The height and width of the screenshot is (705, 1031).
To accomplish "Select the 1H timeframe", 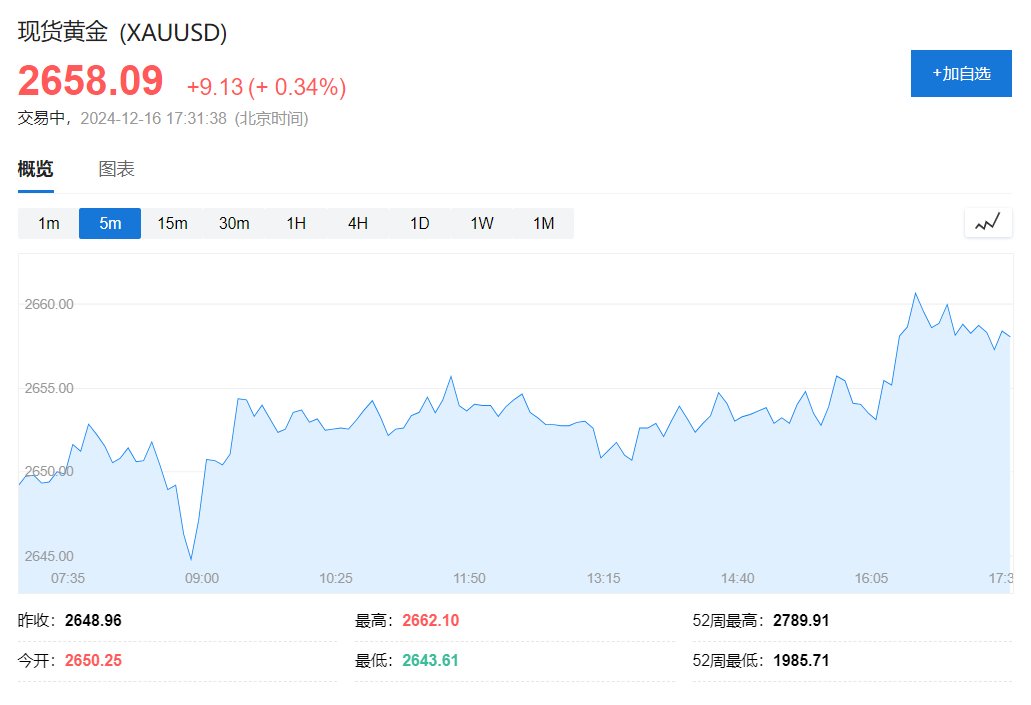I will (296, 223).
